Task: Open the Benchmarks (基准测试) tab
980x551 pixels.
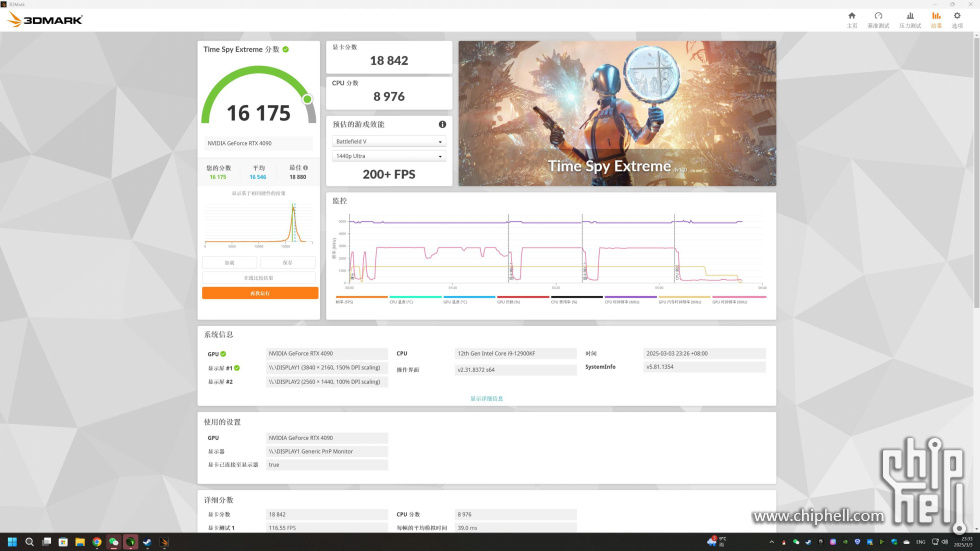Action: pyautogui.click(x=878, y=19)
